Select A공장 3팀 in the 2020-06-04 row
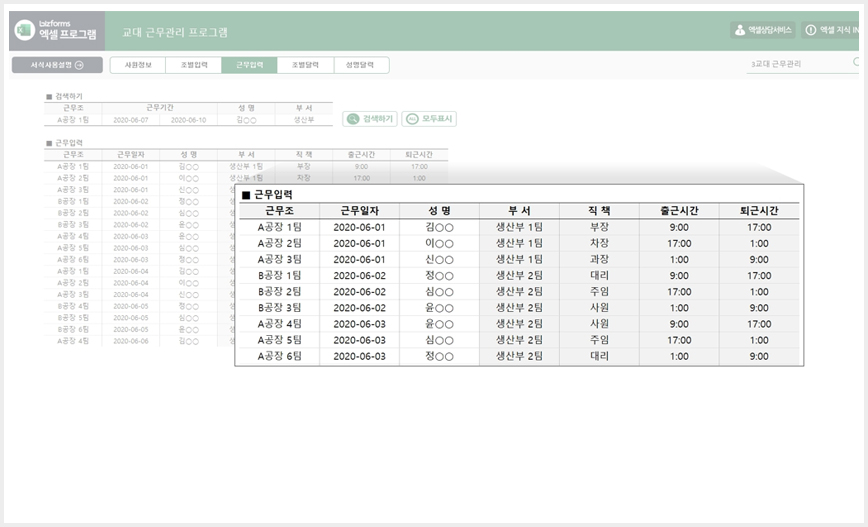 73,294
